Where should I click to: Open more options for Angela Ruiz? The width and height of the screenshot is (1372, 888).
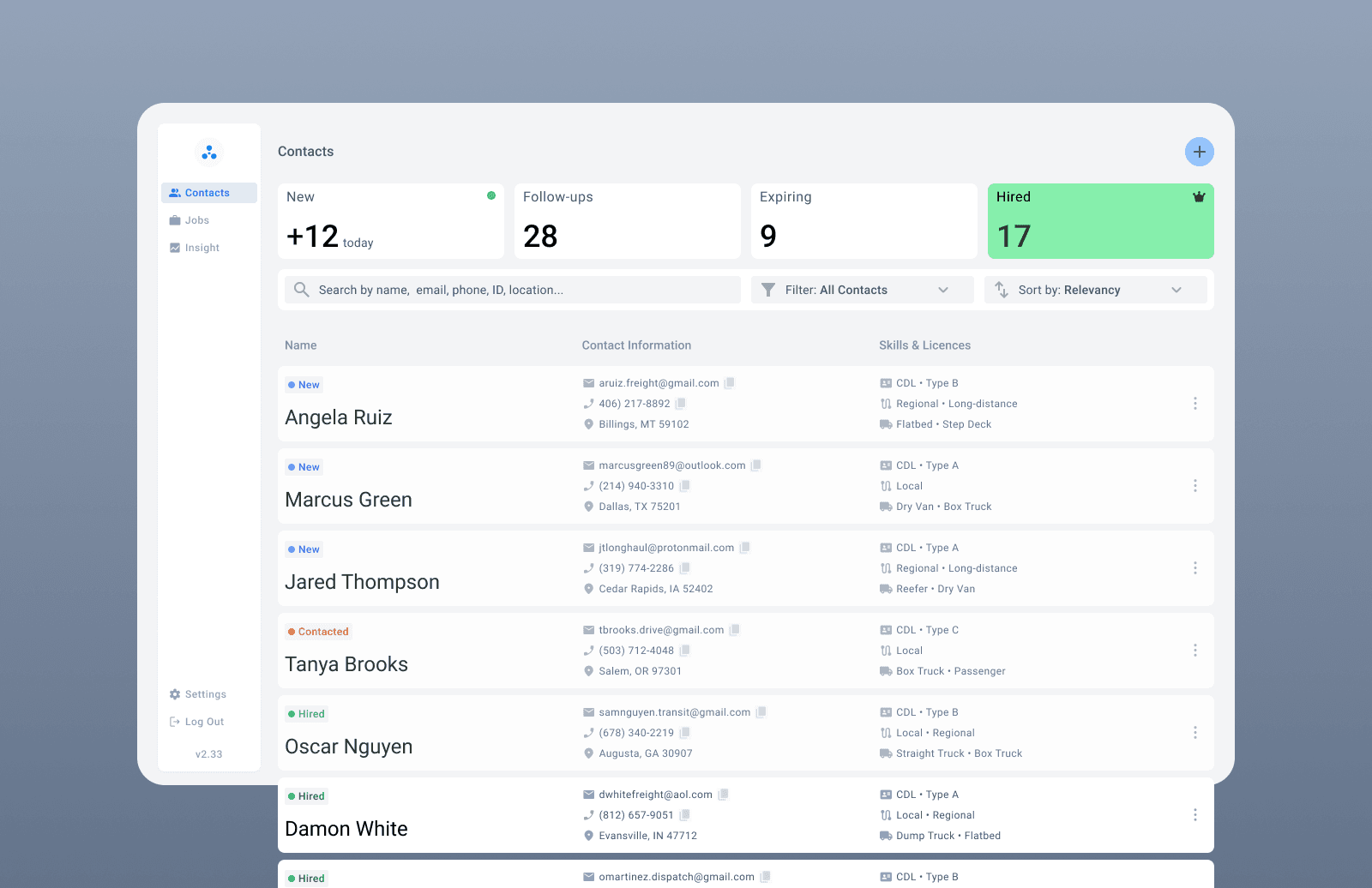click(1195, 404)
